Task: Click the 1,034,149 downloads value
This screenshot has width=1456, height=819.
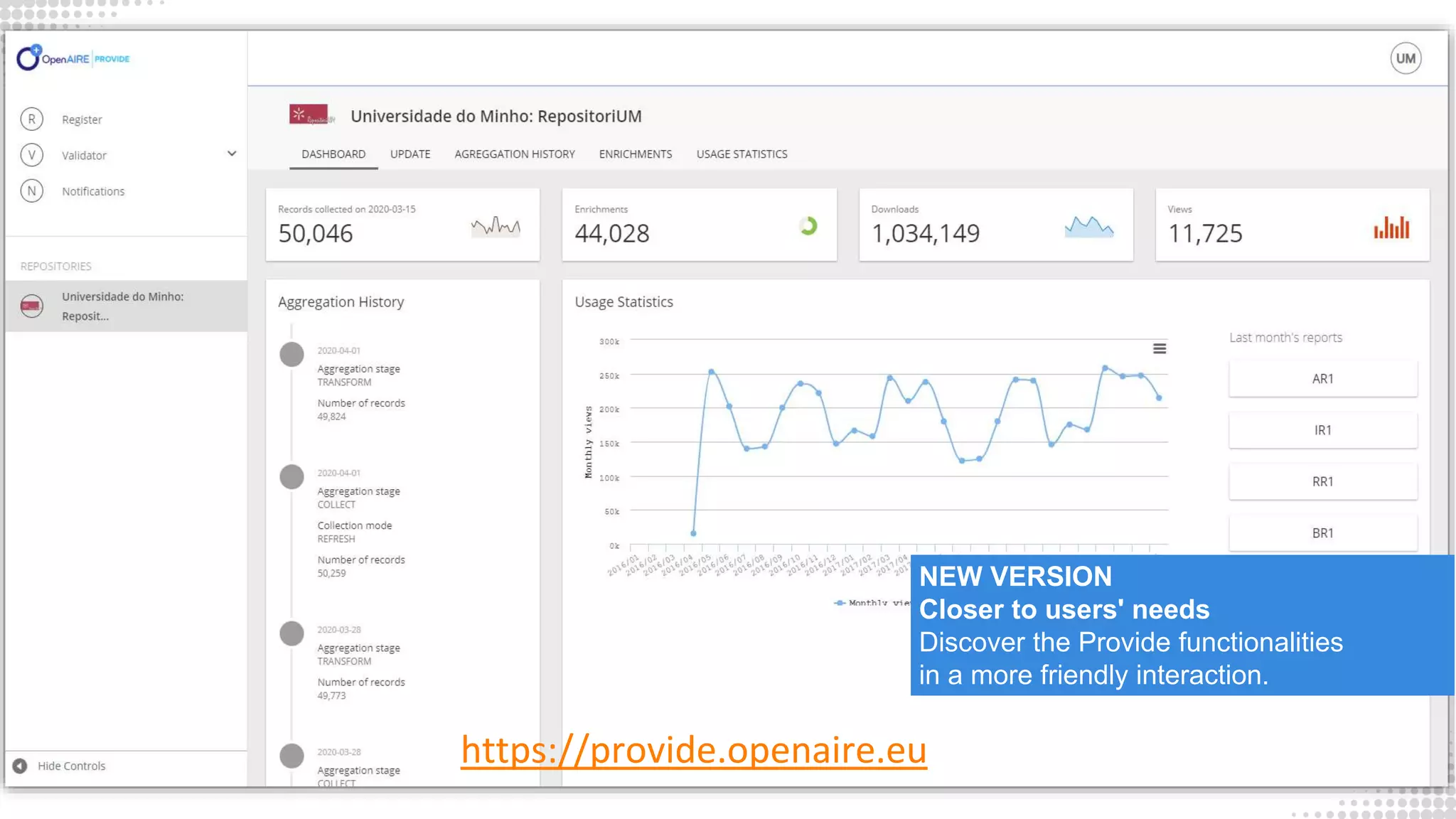Action: click(926, 233)
